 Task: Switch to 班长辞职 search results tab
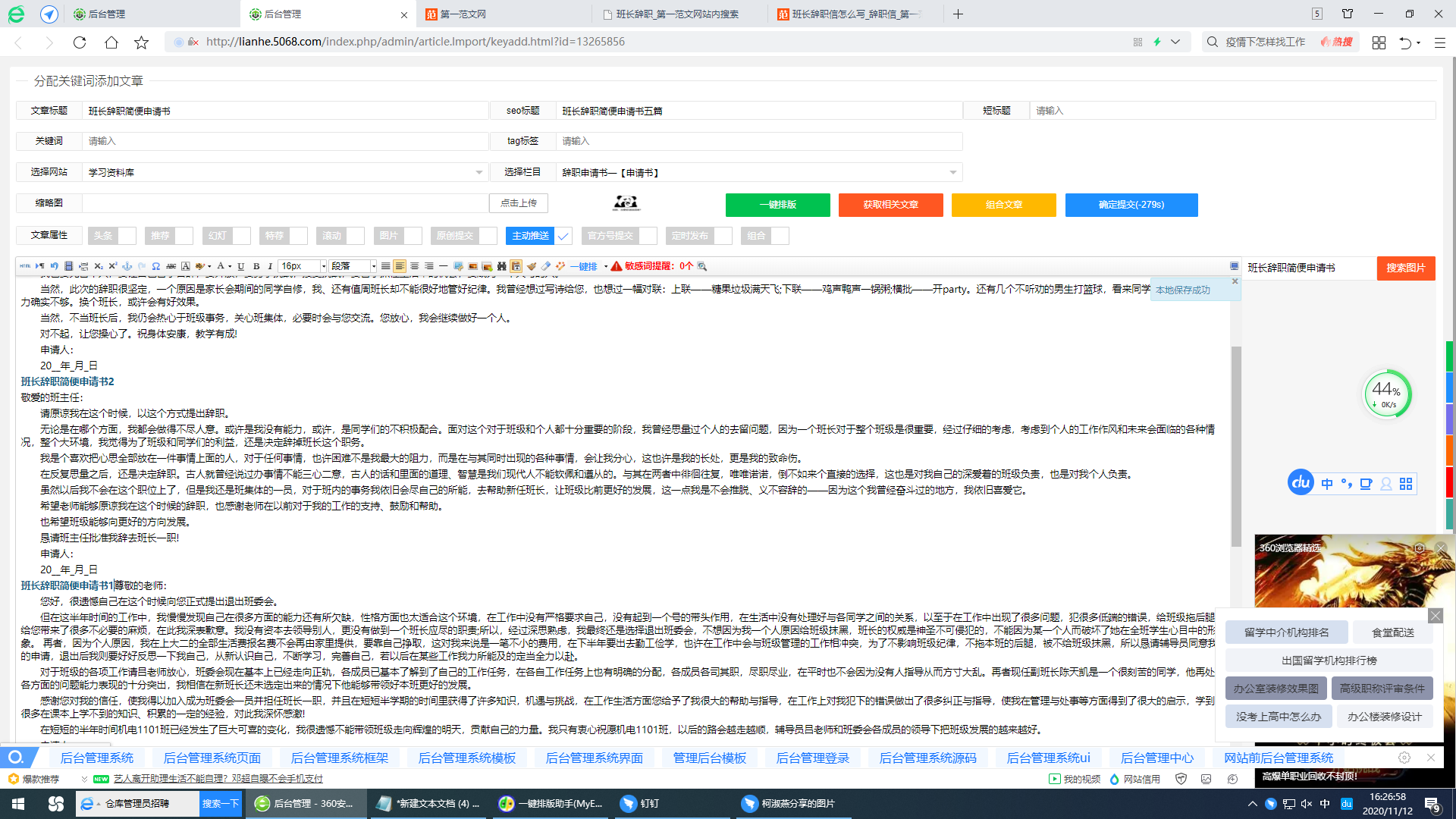tap(677, 14)
